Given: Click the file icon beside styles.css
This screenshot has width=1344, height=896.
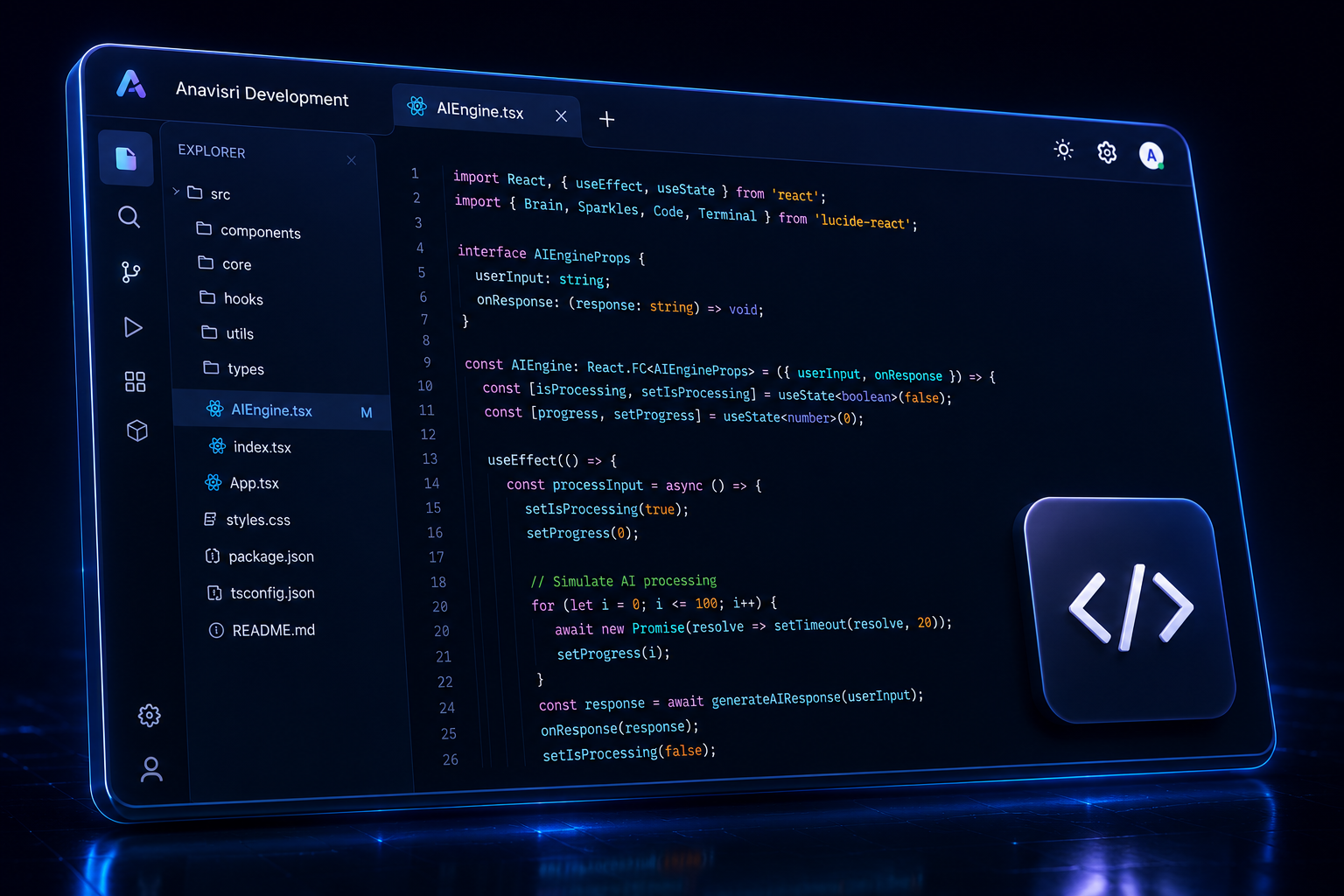Looking at the screenshot, I should pyautogui.click(x=210, y=519).
